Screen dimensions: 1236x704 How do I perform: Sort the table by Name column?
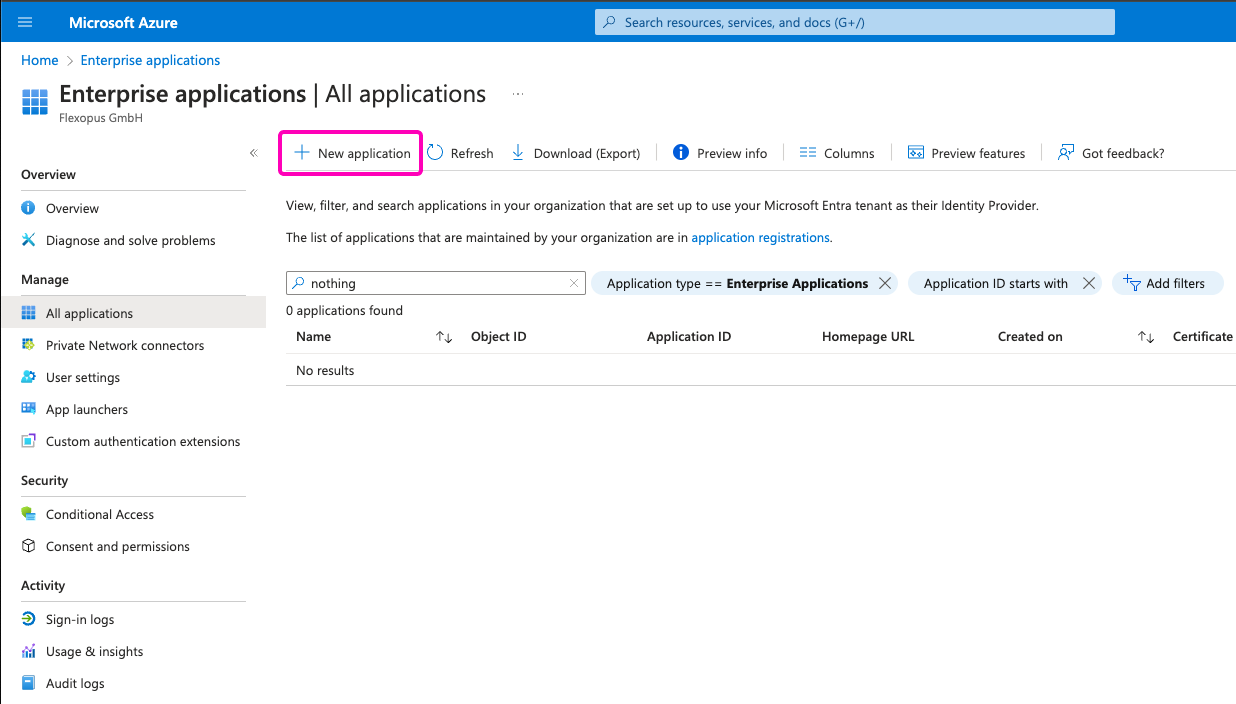444,337
